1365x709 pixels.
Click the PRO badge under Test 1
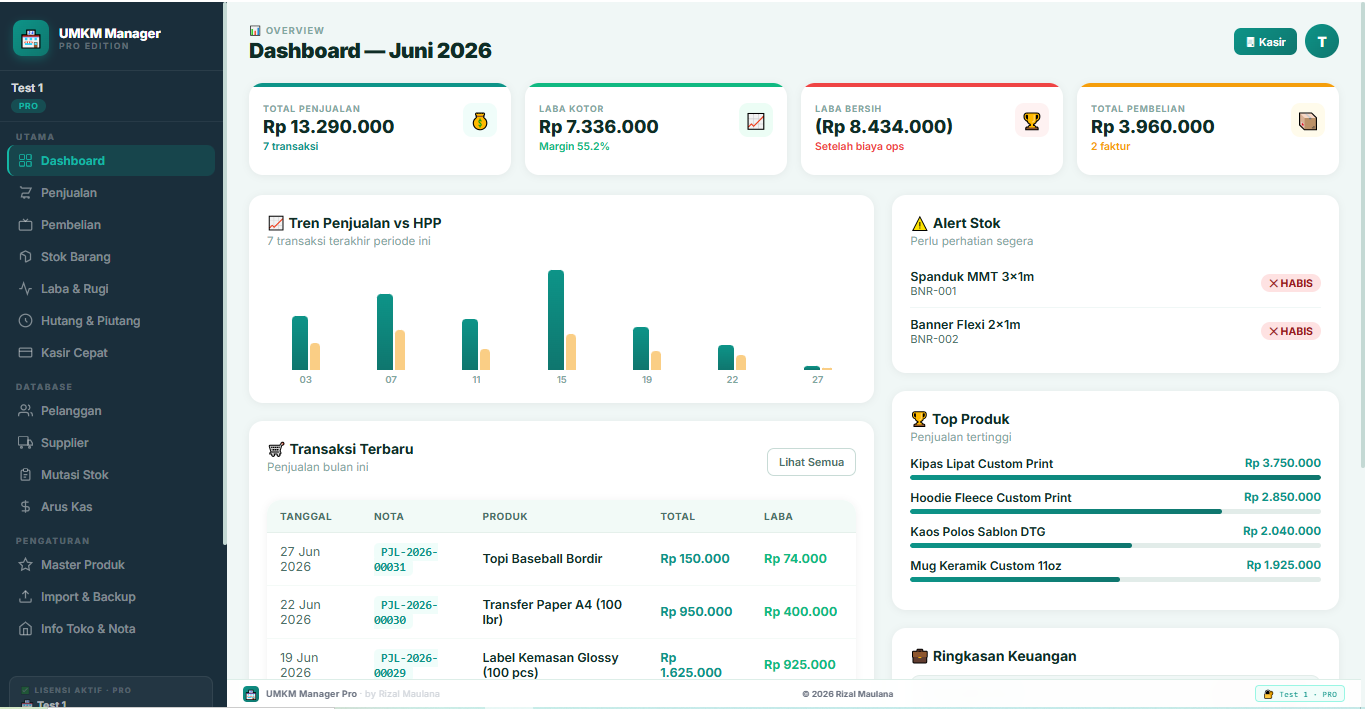[x=28, y=106]
